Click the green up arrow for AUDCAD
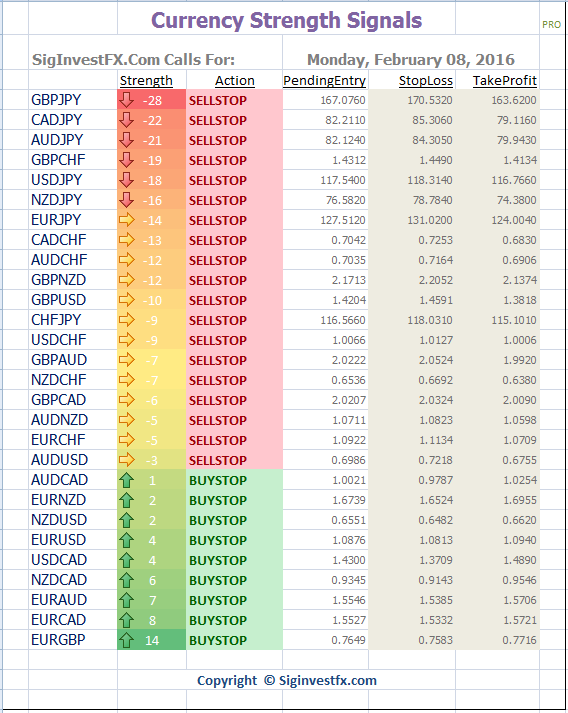Screen dimensions: 568x713 click(126, 480)
